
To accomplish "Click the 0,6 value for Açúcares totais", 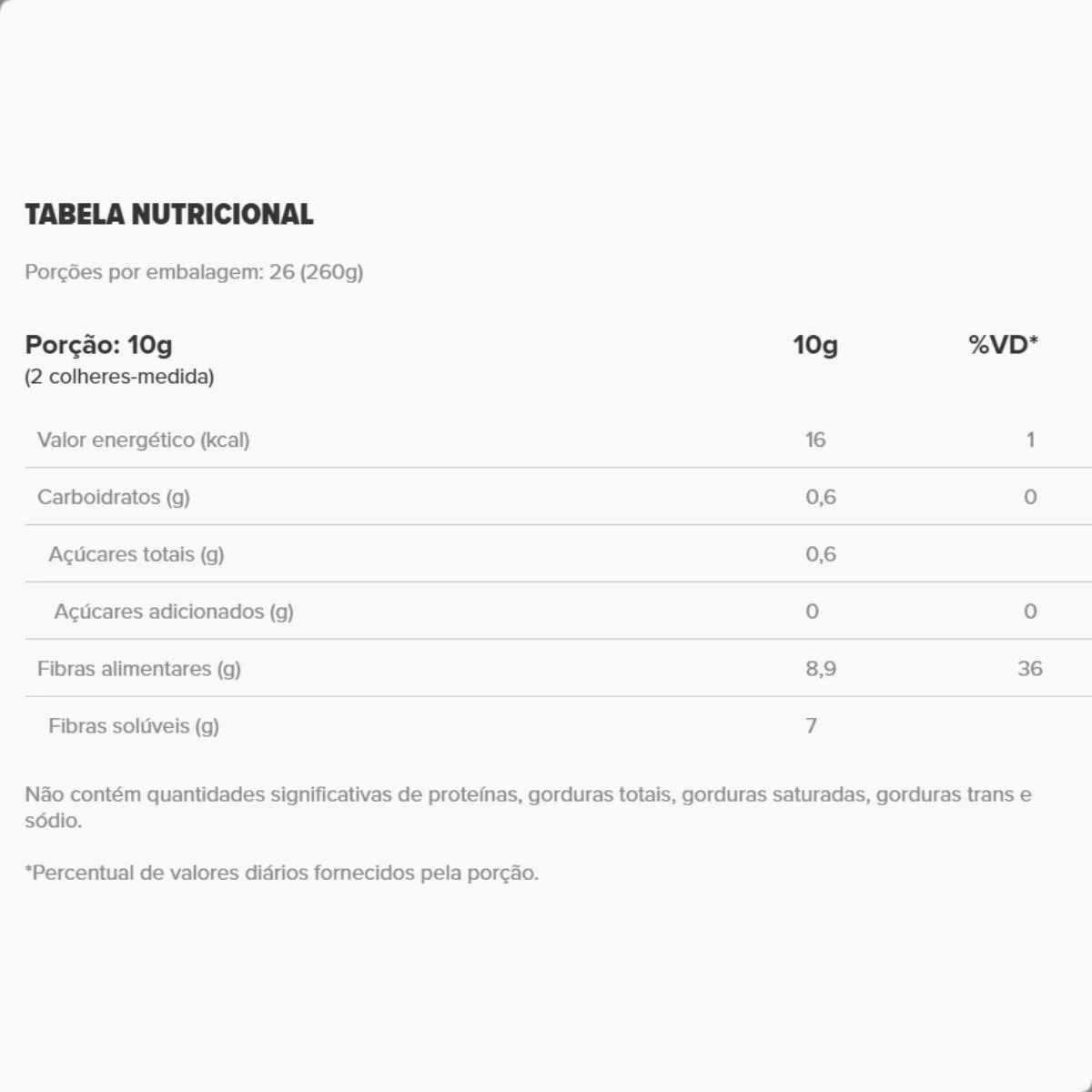I will tap(820, 555).
